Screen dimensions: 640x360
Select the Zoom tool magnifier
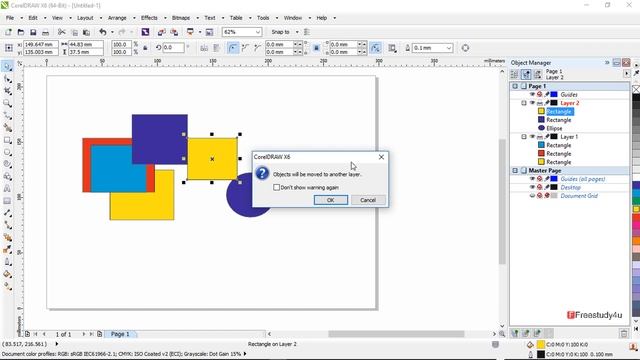7,103
